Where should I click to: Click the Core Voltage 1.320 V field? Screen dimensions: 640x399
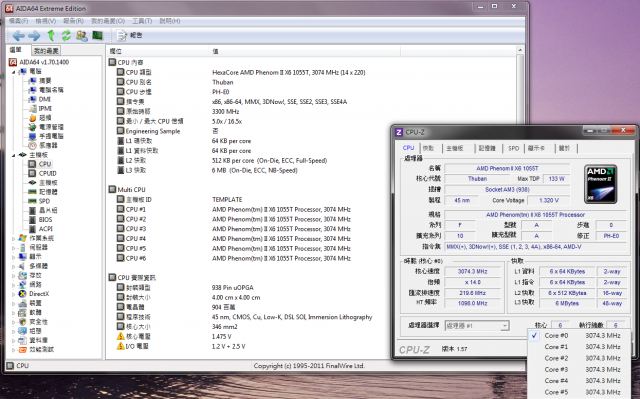[x=549, y=200]
